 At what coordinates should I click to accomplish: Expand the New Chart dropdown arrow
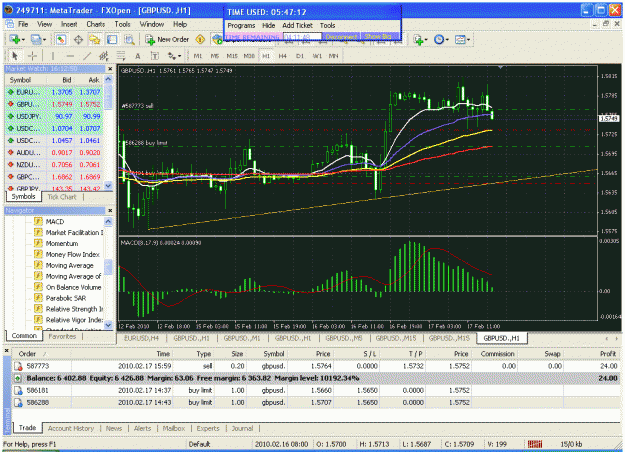pyautogui.click(x=24, y=39)
